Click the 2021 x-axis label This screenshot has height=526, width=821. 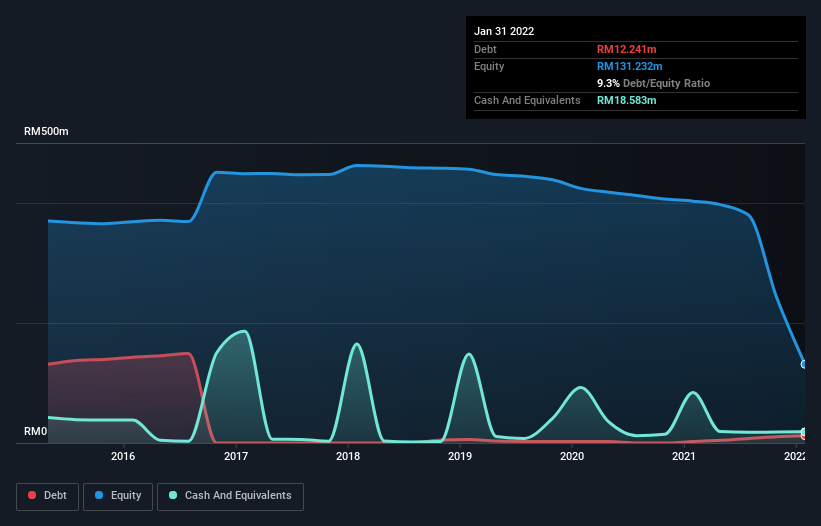point(684,456)
